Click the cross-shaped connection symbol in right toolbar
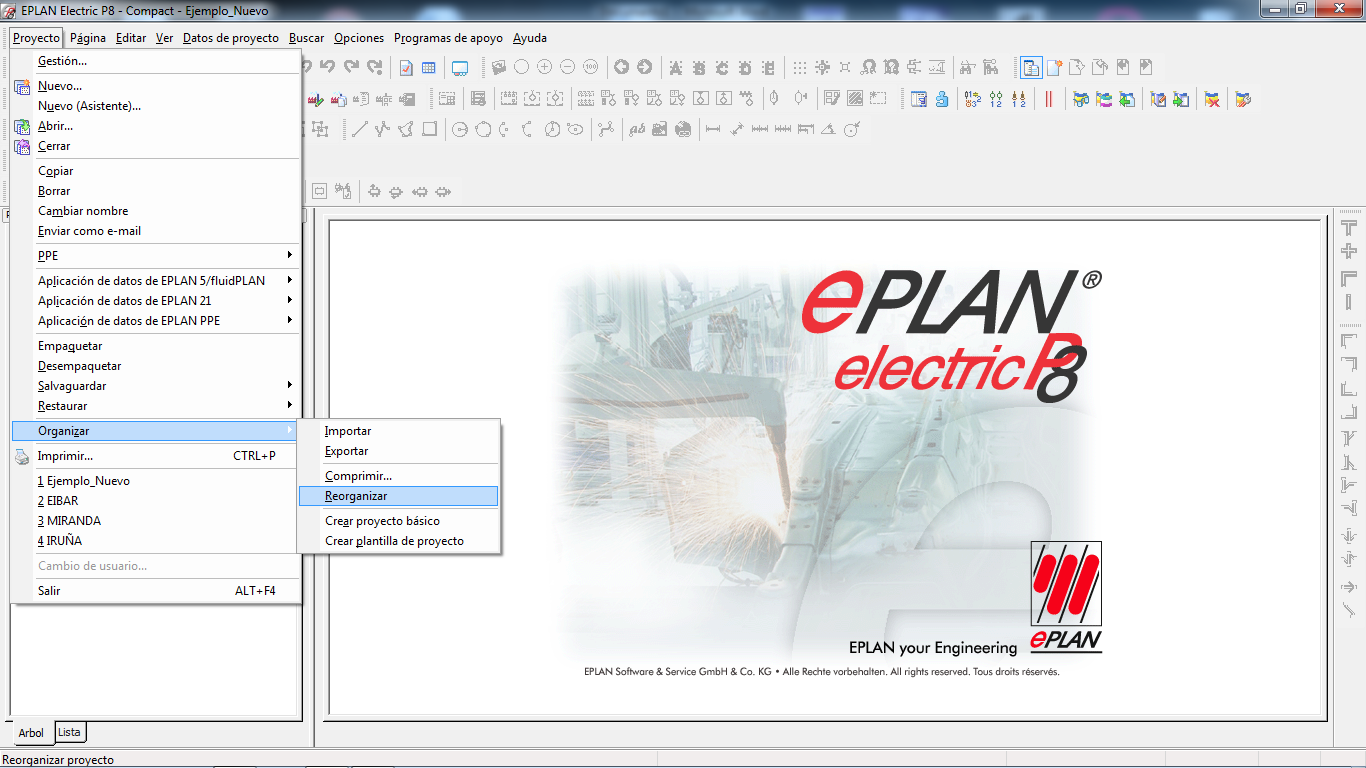The width and height of the screenshot is (1366, 768). click(x=1349, y=251)
